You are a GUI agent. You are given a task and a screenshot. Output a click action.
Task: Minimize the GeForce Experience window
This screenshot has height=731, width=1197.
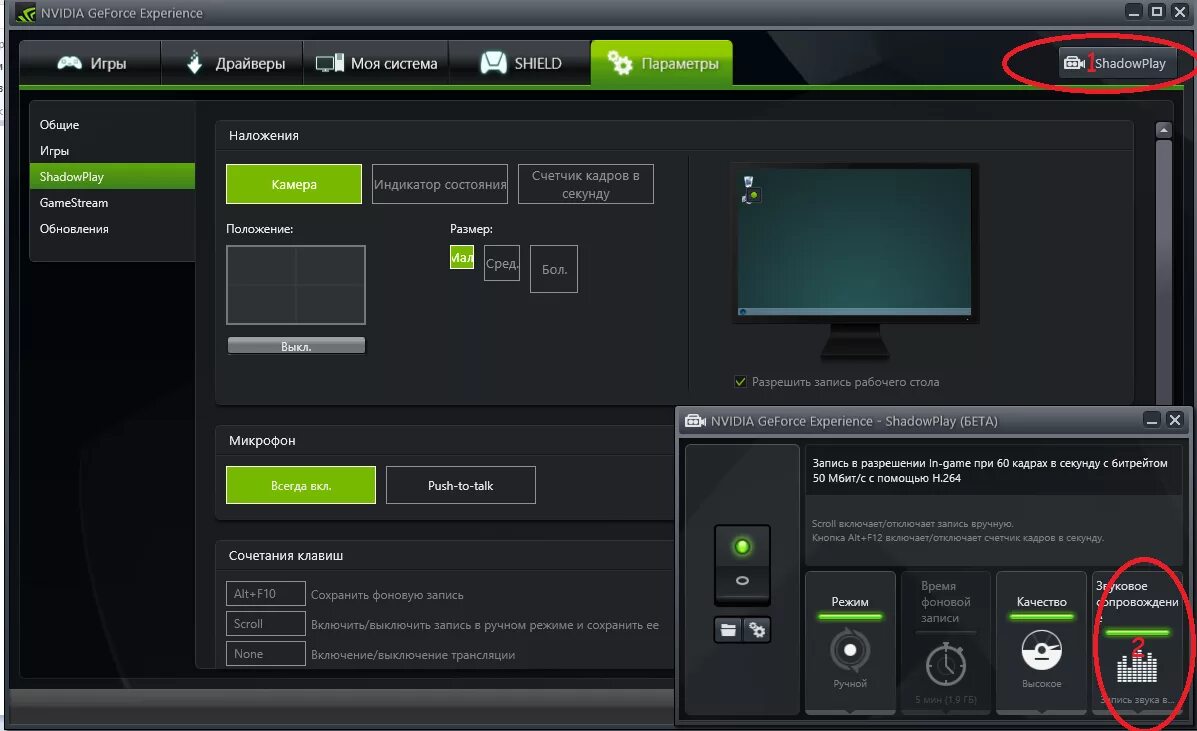click(1134, 11)
